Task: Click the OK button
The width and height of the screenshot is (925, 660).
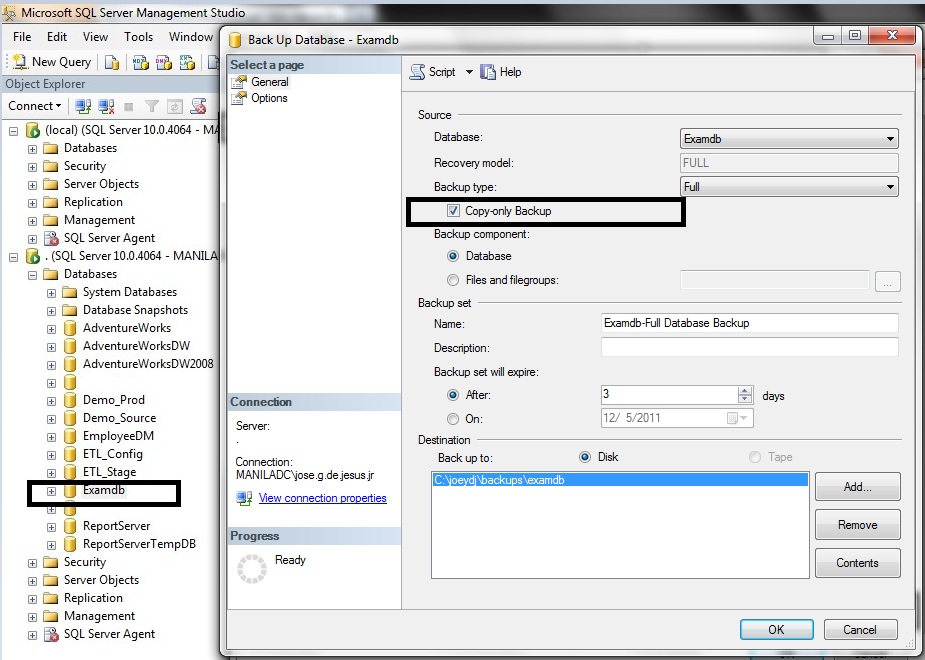Action: 776,629
